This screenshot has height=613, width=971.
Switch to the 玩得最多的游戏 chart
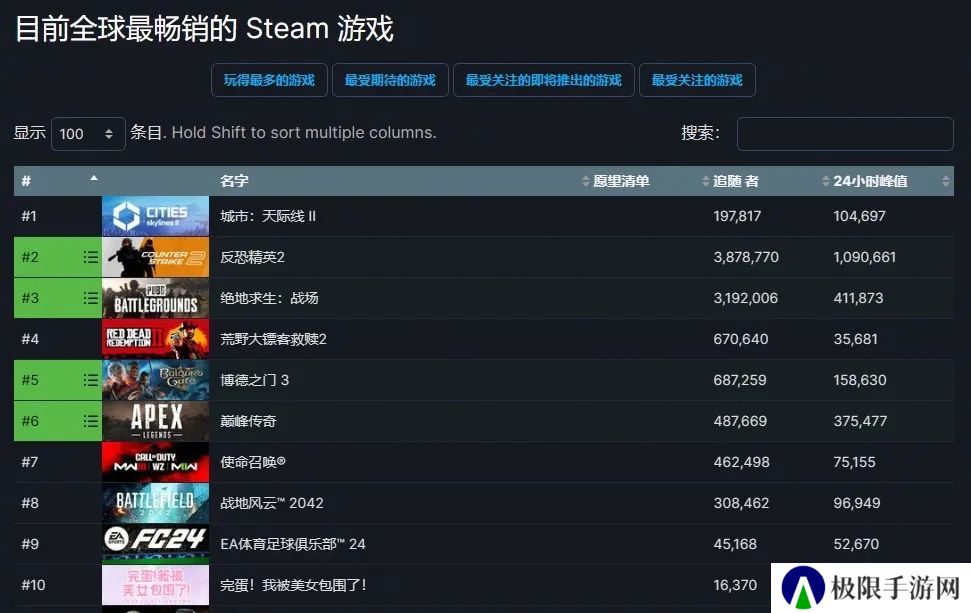click(269, 80)
